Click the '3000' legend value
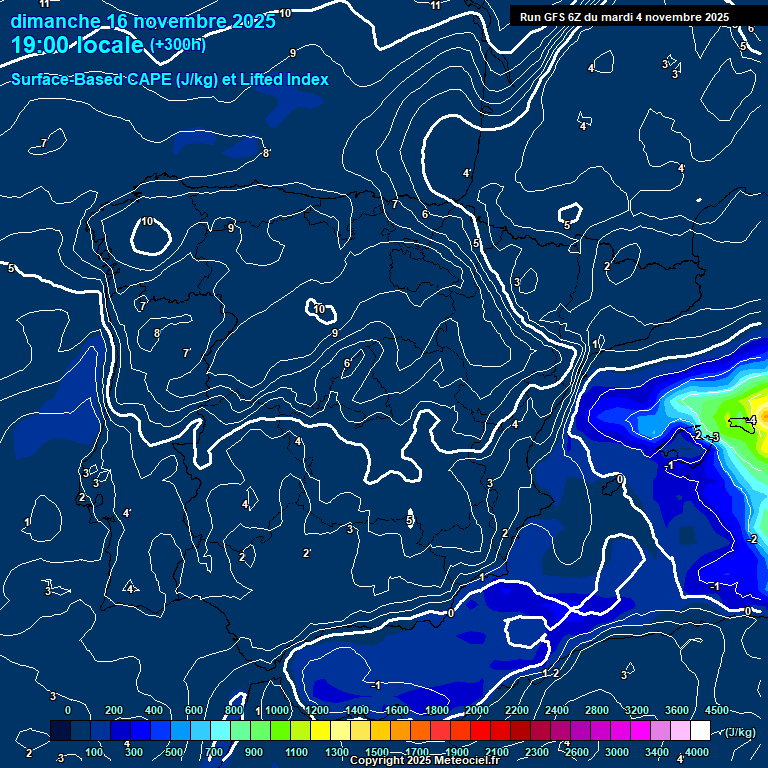This screenshot has width=768, height=768. pyautogui.click(x=617, y=752)
